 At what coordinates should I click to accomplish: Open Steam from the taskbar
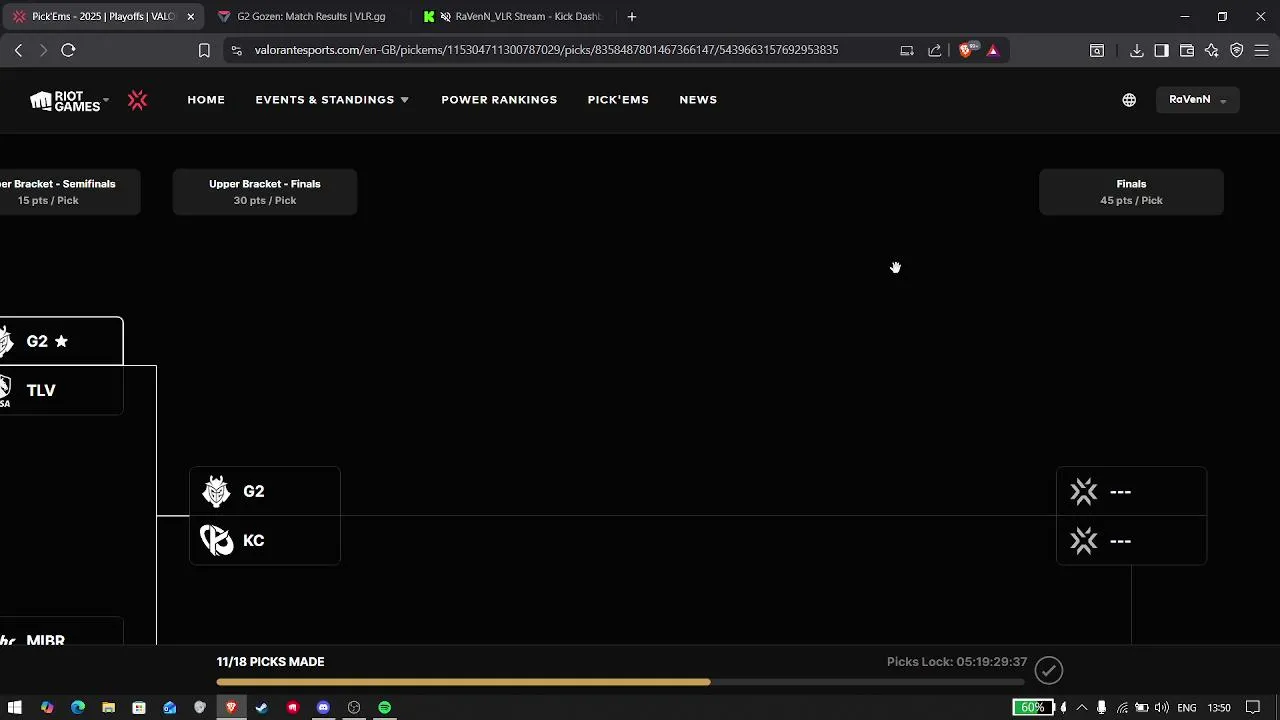click(x=262, y=708)
